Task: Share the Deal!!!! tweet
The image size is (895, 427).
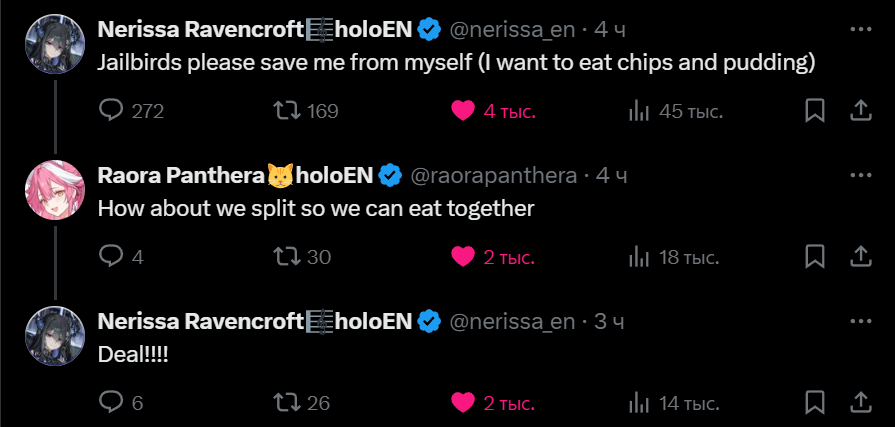Action: click(x=860, y=403)
